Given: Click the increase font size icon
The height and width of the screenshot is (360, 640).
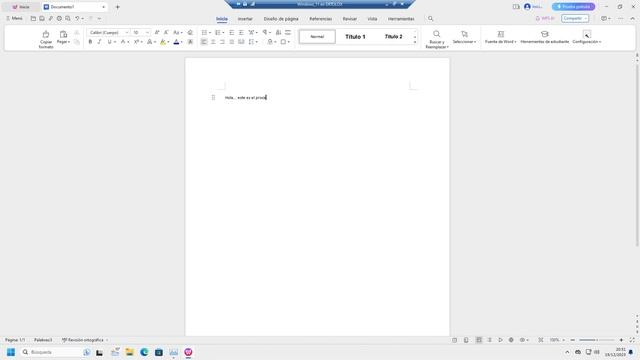Looking at the screenshot, I should [x=157, y=33].
